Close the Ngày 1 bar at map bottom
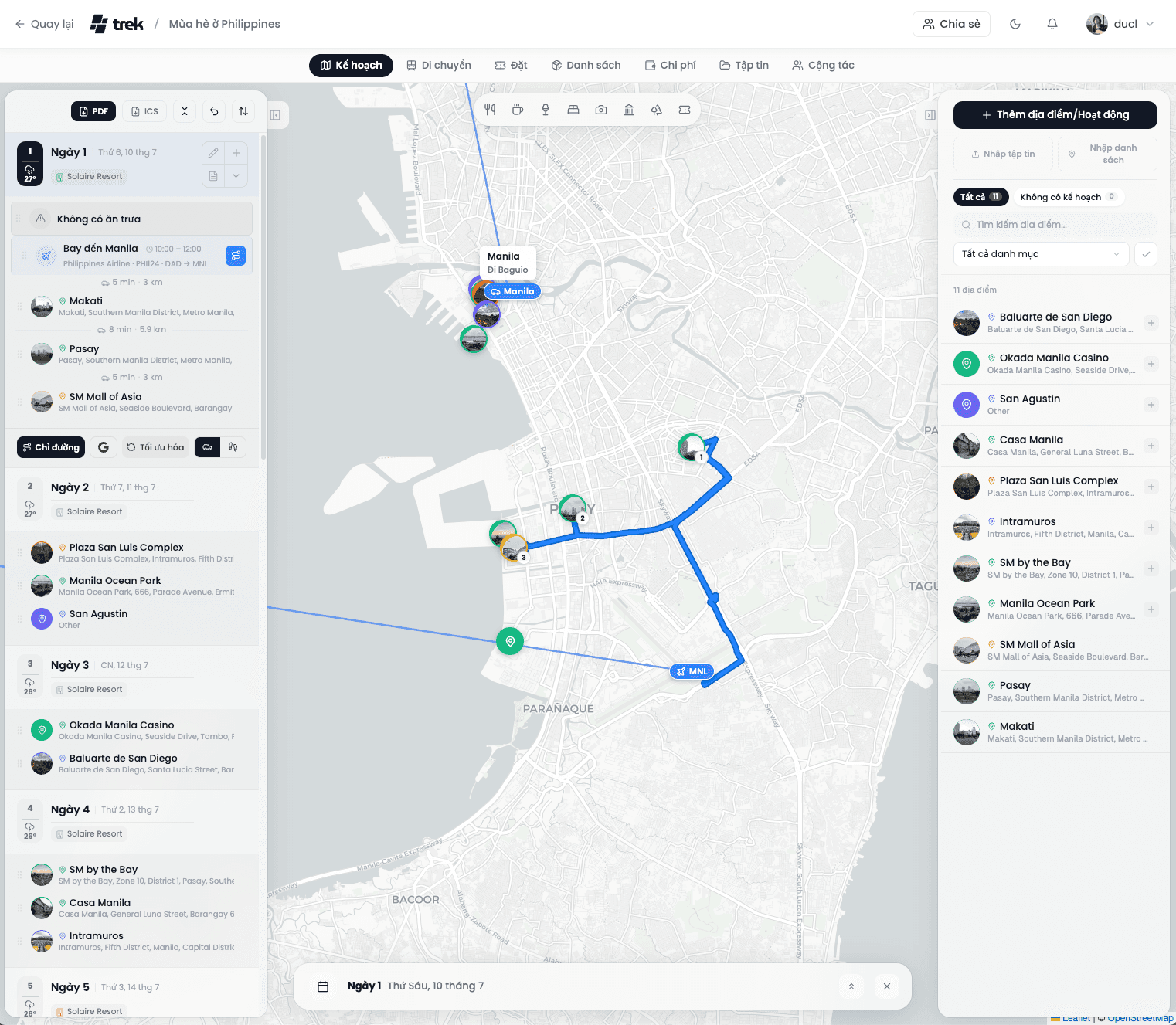Screen dimensions: 1176x1025 (x=887, y=986)
